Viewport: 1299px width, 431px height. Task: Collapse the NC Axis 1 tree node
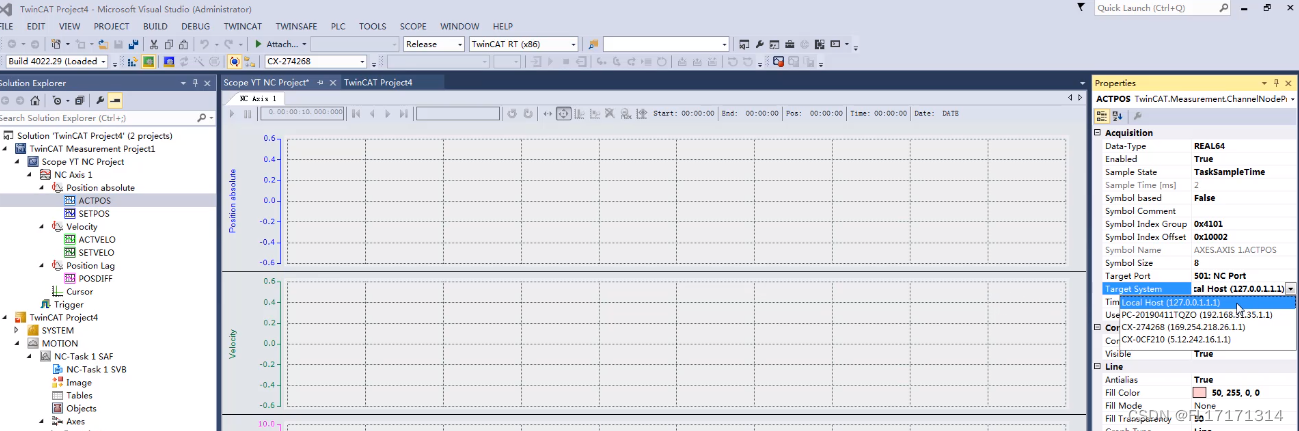pyautogui.click(x=30, y=175)
